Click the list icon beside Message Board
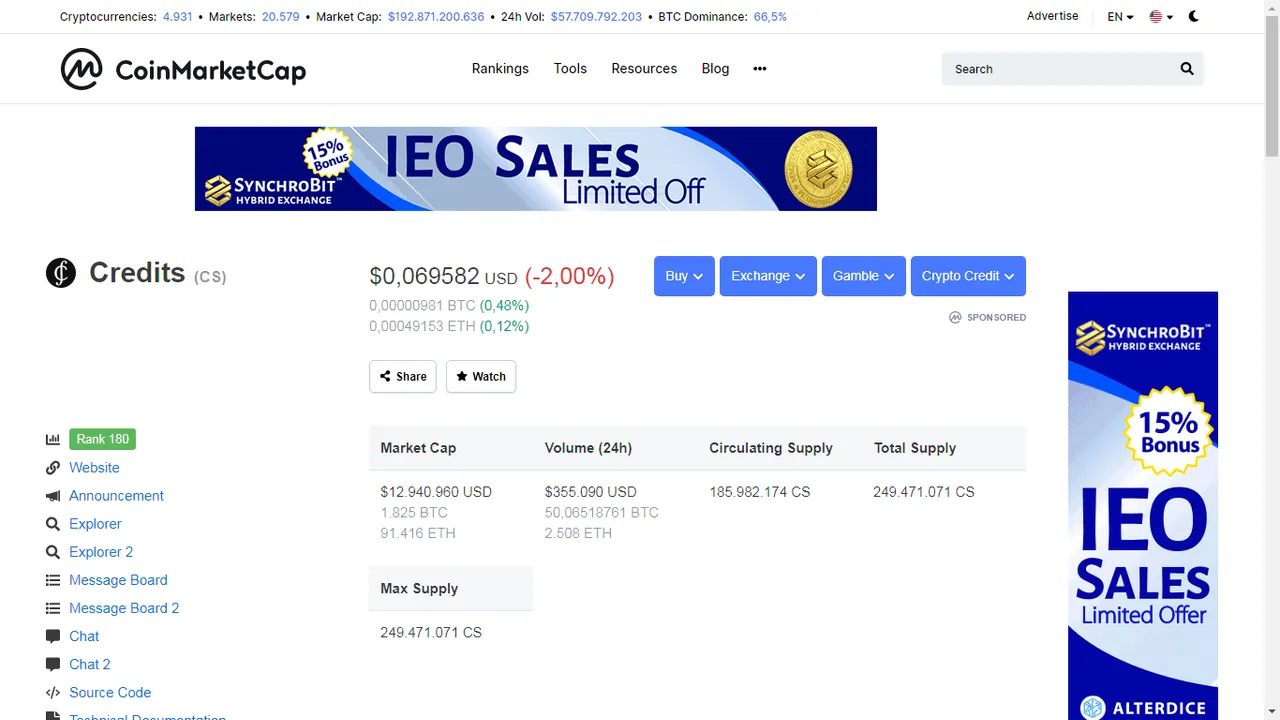Image resolution: width=1280 pixels, height=720 pixels. 53,579
